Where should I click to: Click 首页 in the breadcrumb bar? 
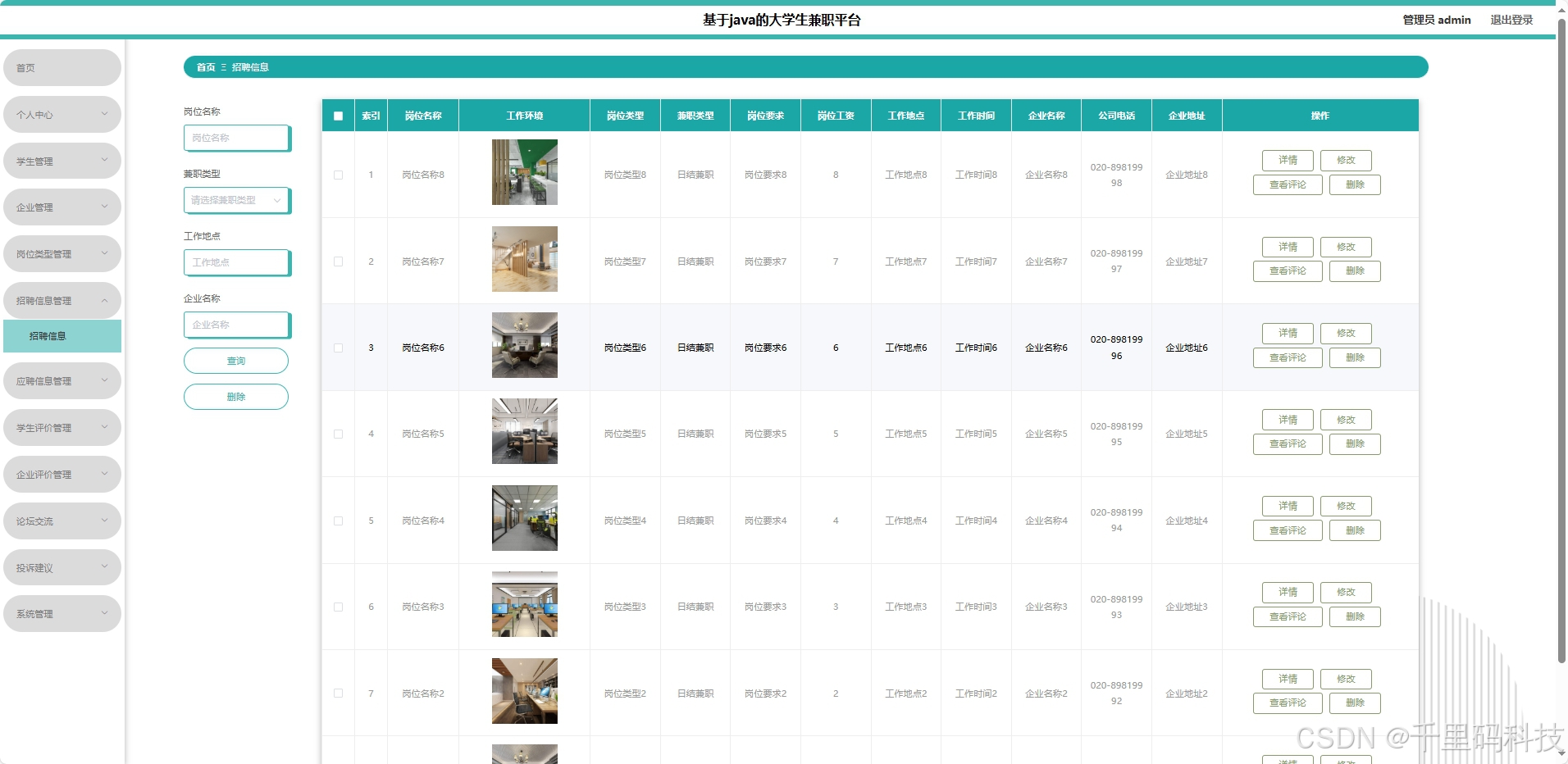(206, 67)
